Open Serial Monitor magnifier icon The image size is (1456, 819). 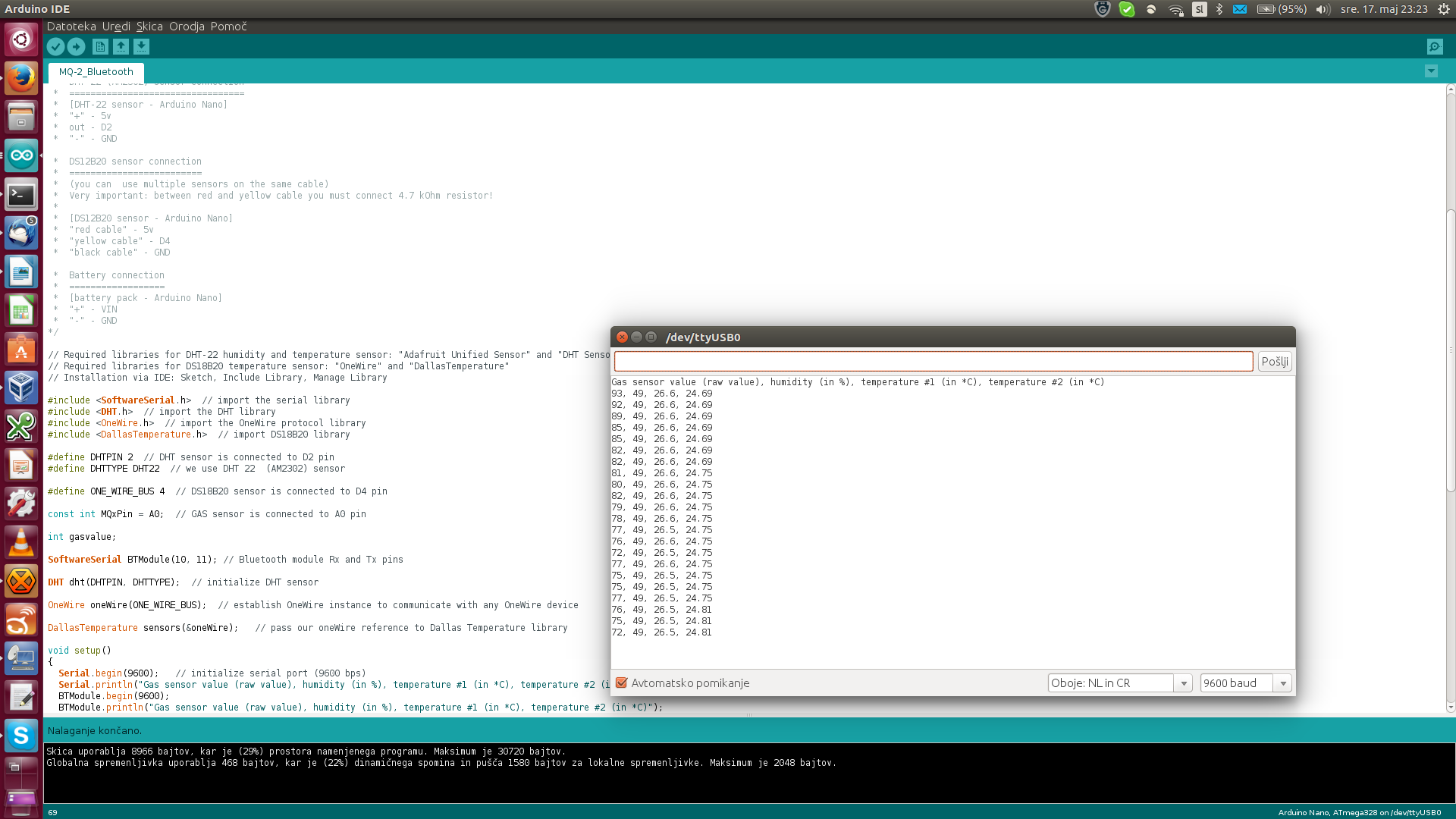1435,47
